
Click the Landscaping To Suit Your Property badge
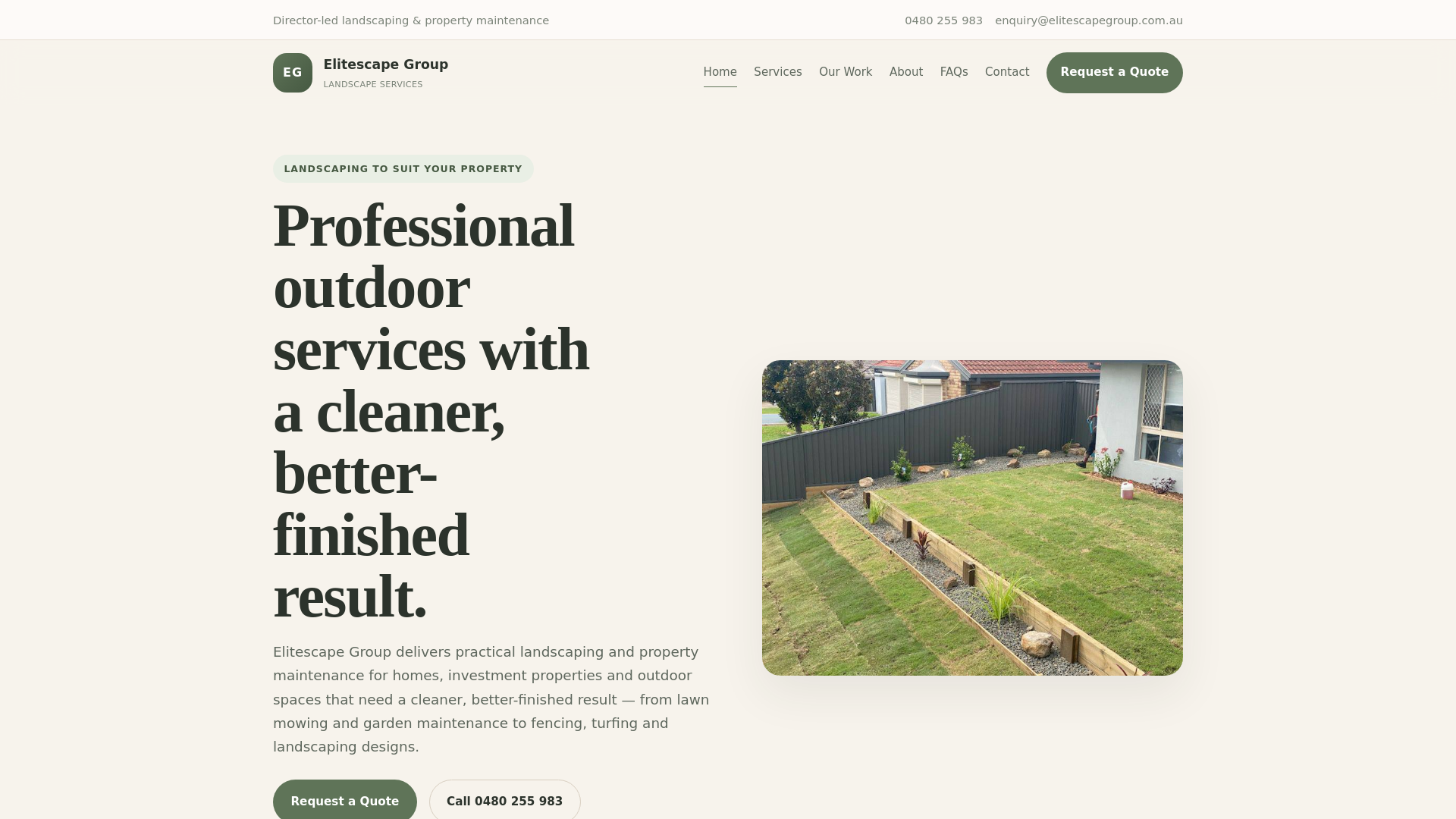[x=403, y=169]
